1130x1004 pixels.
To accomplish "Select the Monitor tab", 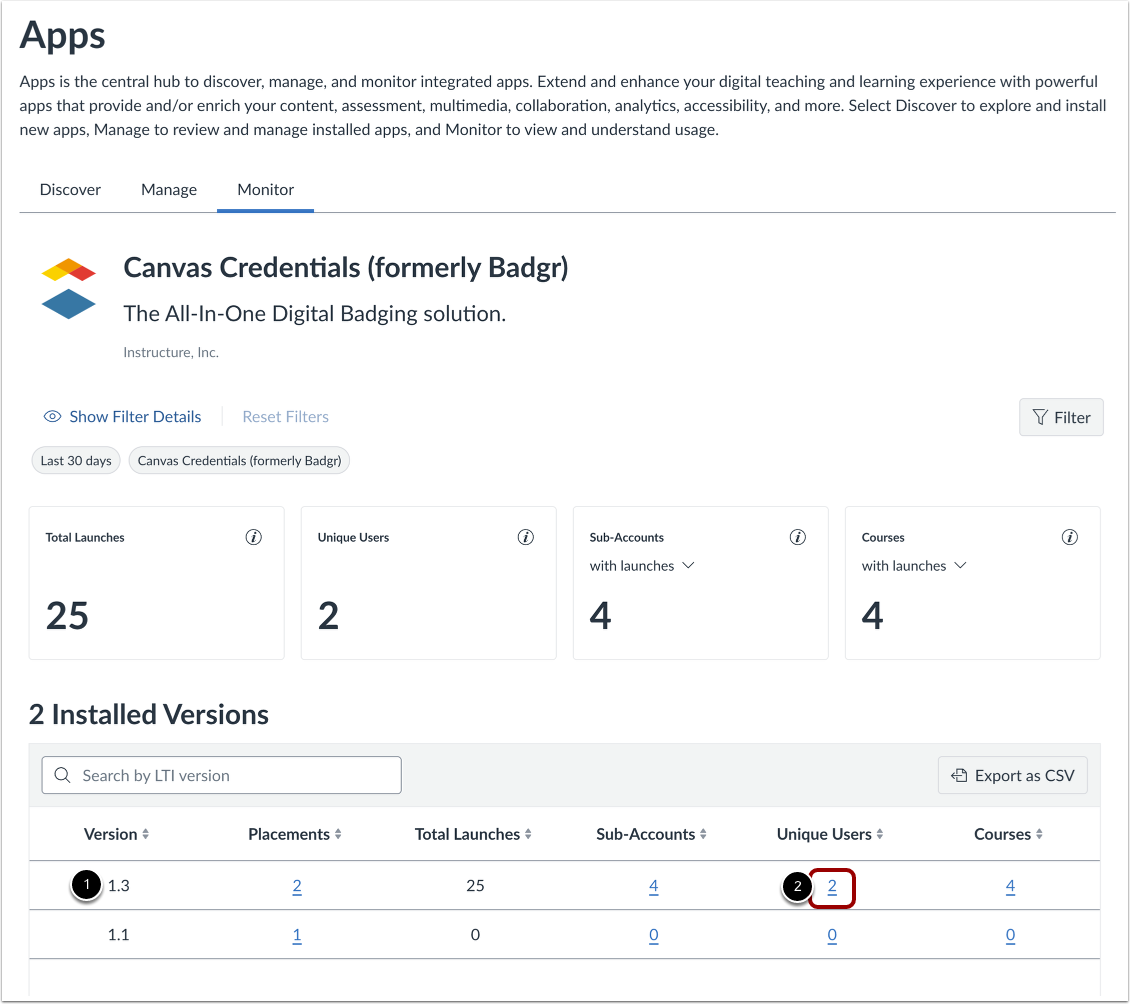I will (x=265, y=190).
